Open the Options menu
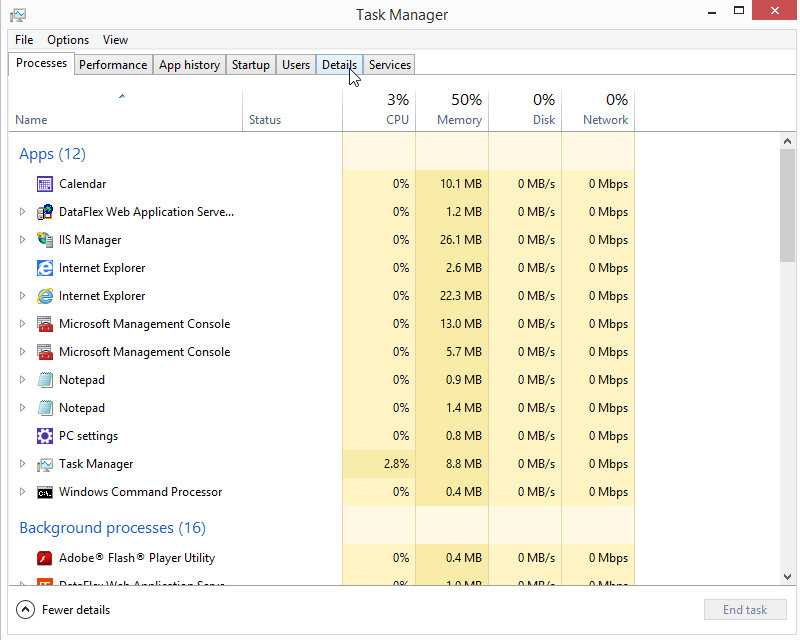The height and width of the screenshot is (640, 800). (x=68, y=40)
